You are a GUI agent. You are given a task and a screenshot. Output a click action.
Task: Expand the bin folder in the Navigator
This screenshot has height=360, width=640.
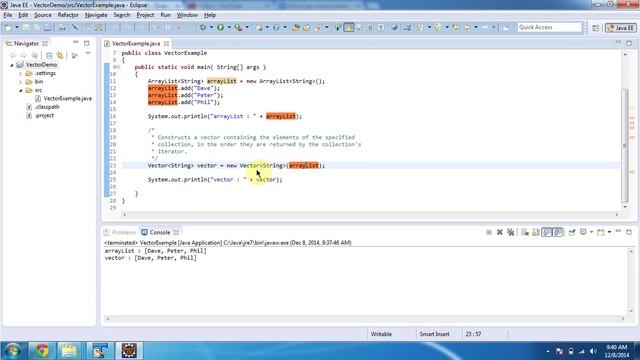(20, 82)
